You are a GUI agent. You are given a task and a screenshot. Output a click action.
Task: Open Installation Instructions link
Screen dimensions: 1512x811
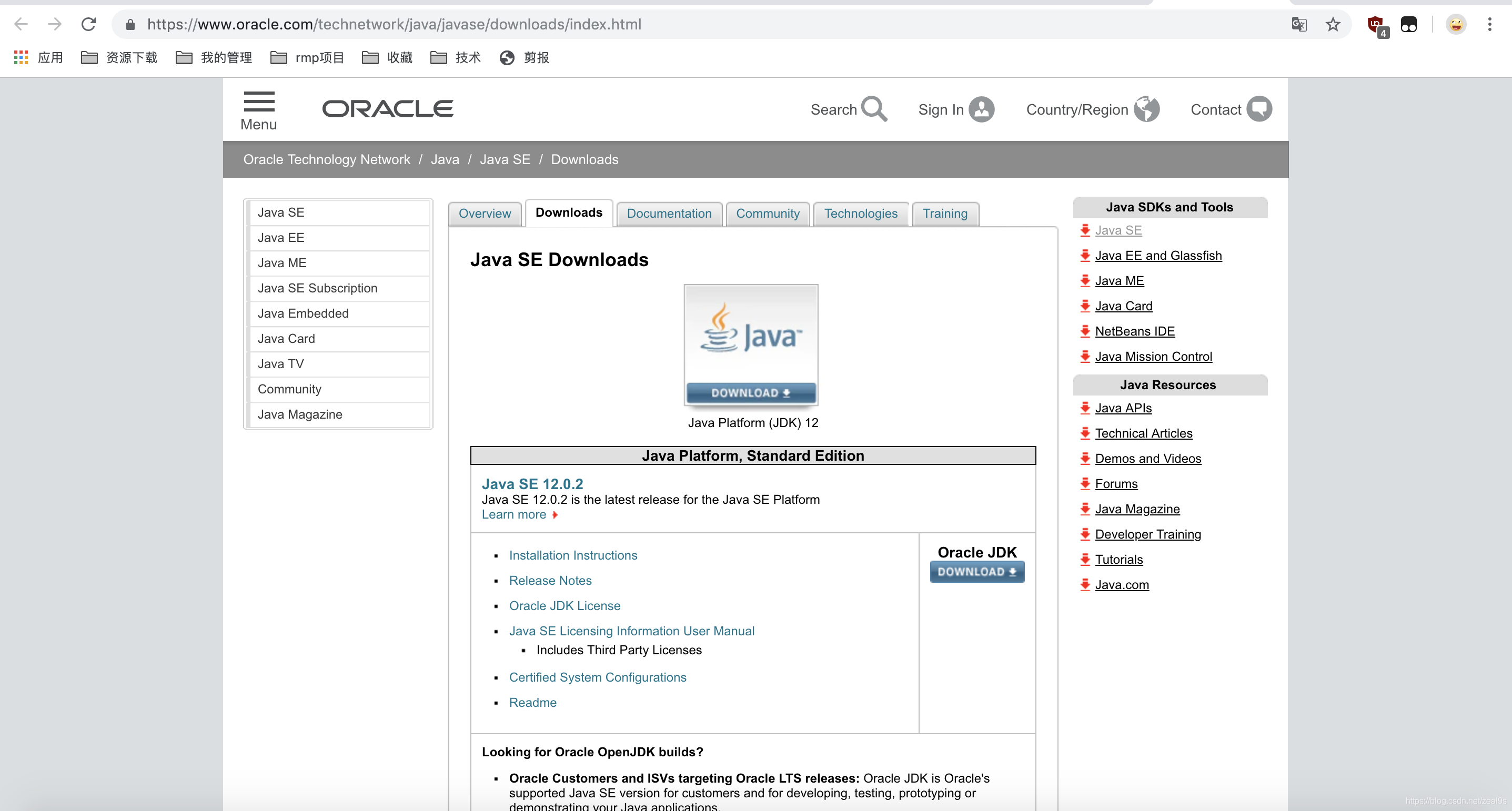click(x=573, y=555)
